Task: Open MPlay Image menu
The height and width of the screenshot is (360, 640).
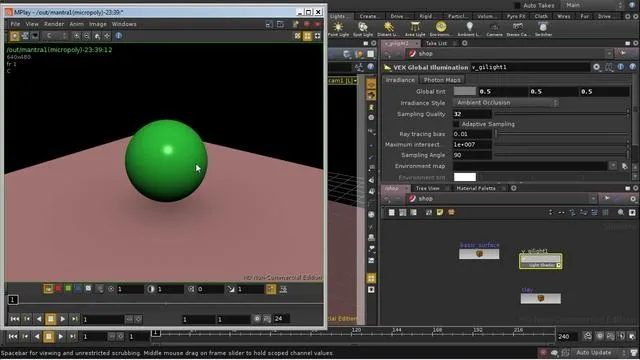Action: click(x=98, y=24)
